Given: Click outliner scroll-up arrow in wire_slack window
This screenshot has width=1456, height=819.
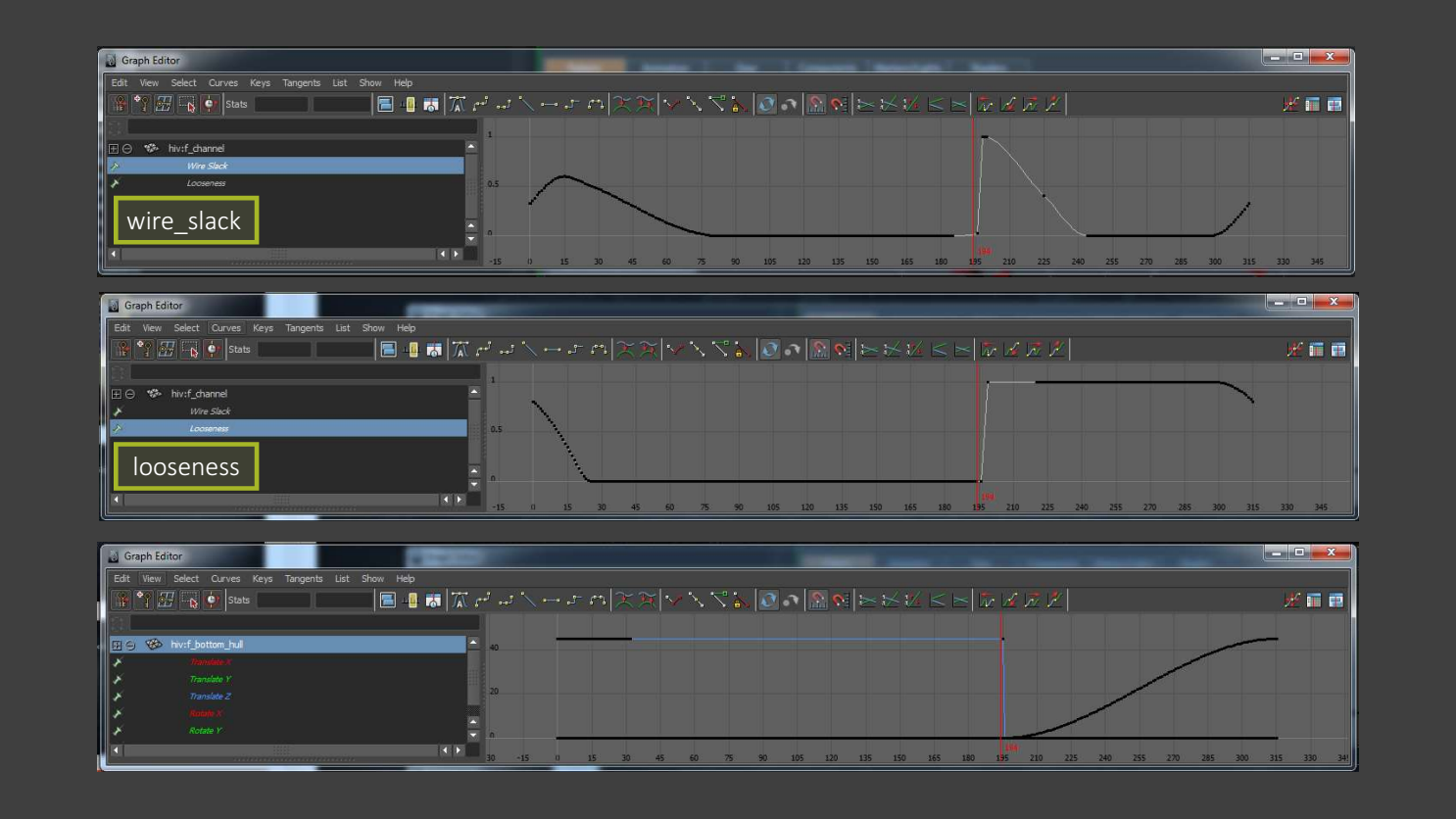Looking at the screenshot, I should click(x=471, y=147).
